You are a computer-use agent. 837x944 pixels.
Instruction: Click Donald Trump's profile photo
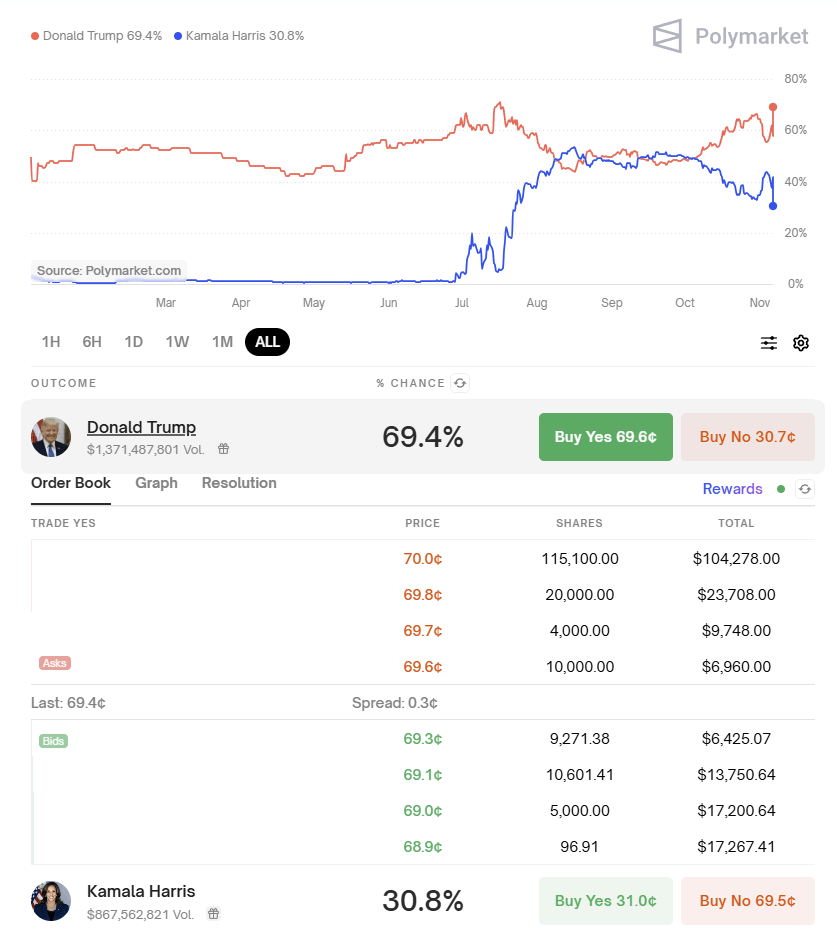point(51,437)
